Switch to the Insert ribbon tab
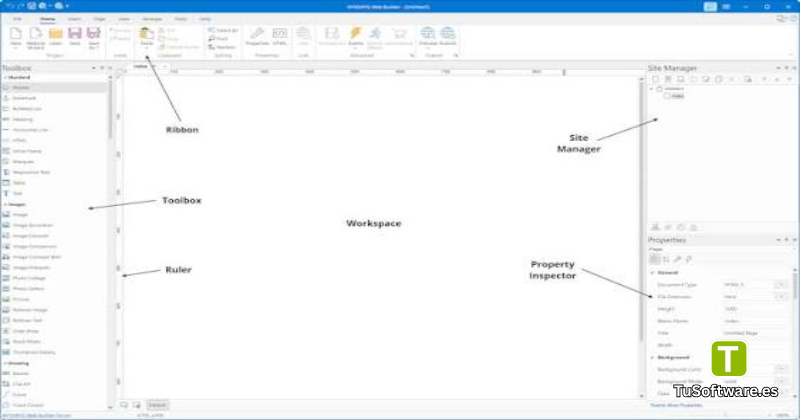800x420 pixels. click(x=74, y=19)
